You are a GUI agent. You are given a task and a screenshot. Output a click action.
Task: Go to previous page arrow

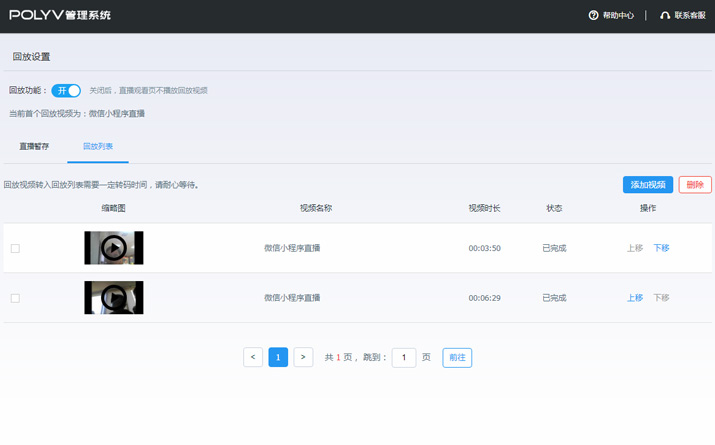[253, 357]
